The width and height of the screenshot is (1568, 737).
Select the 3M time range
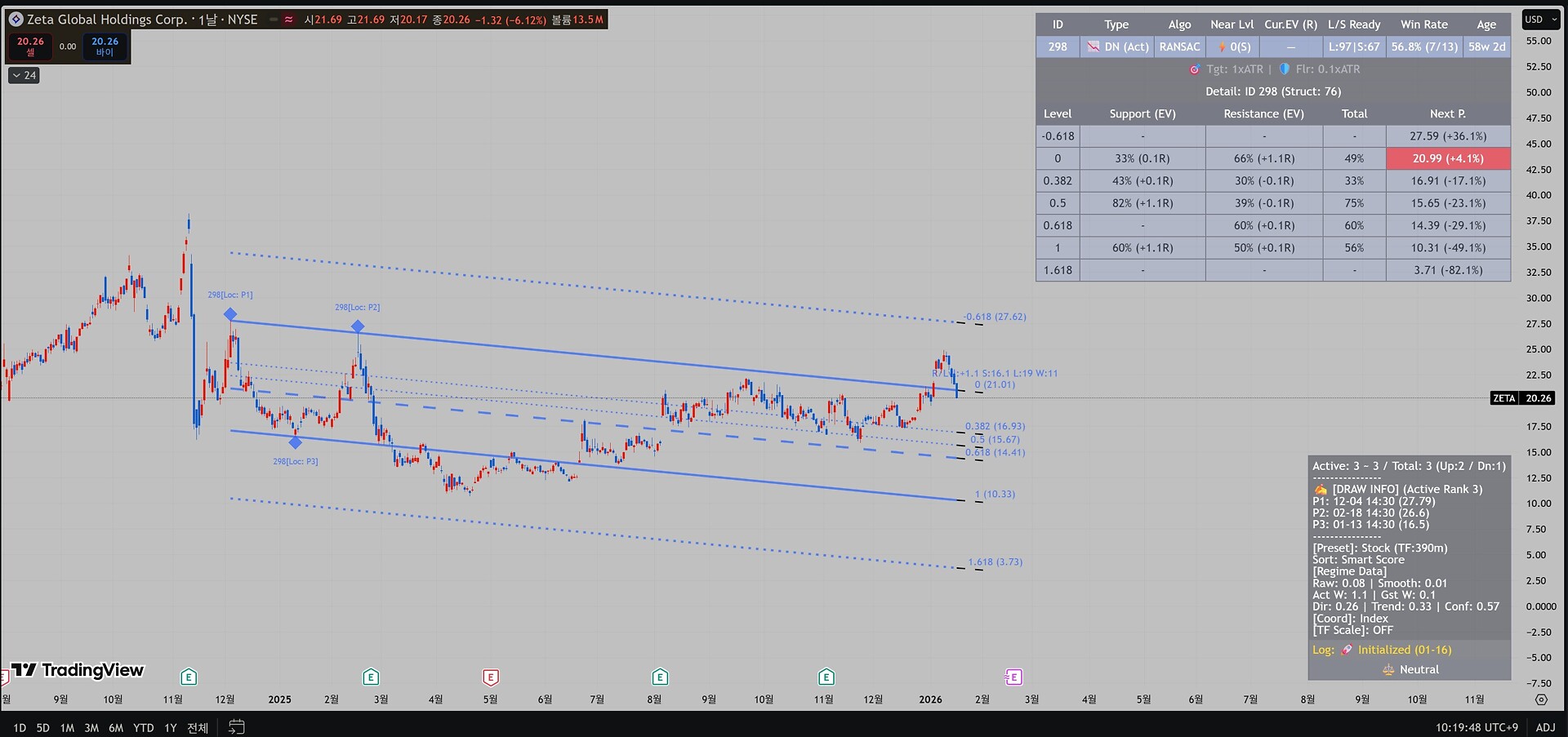tap(91, 727)
